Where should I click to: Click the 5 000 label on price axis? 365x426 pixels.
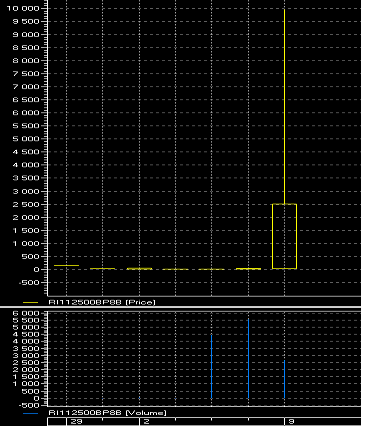click(x=26, y=139)
